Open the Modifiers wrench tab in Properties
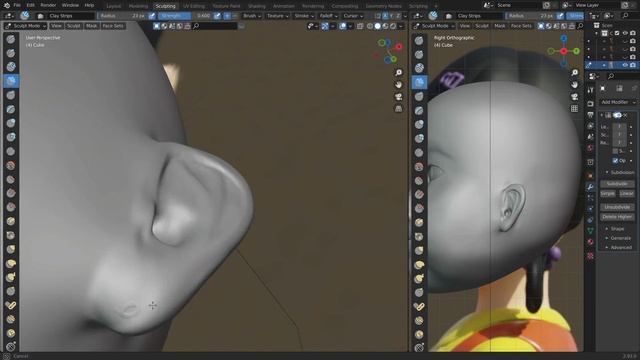This screenshot has width=640, height=360. pyautogui.click(x=590, y=187)
